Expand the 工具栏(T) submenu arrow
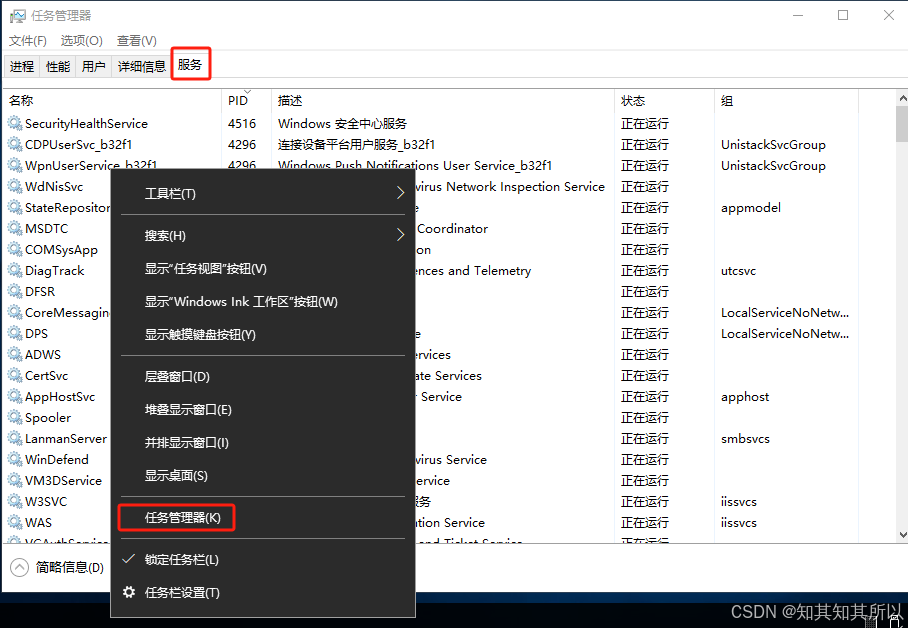Screen dimensions: 908x628 pos(400,193)
